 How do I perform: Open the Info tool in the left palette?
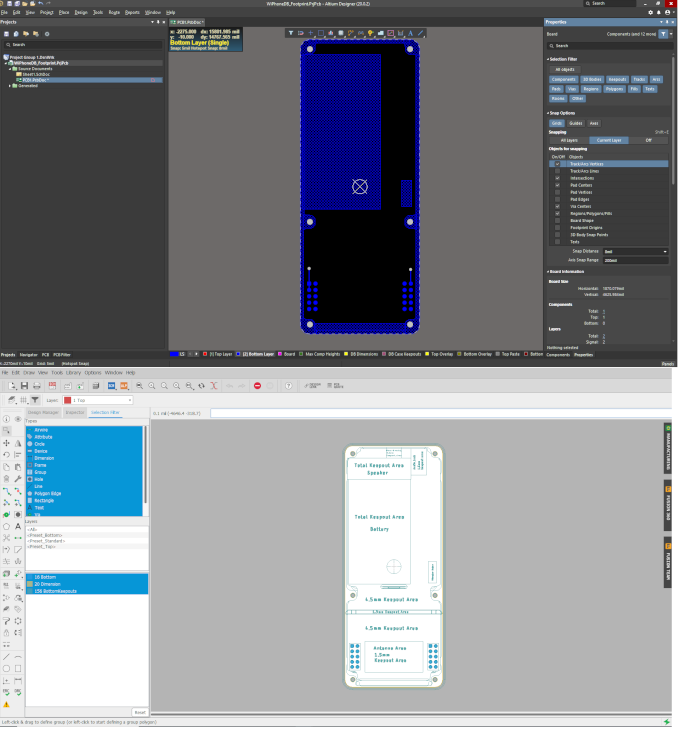click(x=7, y=418)
